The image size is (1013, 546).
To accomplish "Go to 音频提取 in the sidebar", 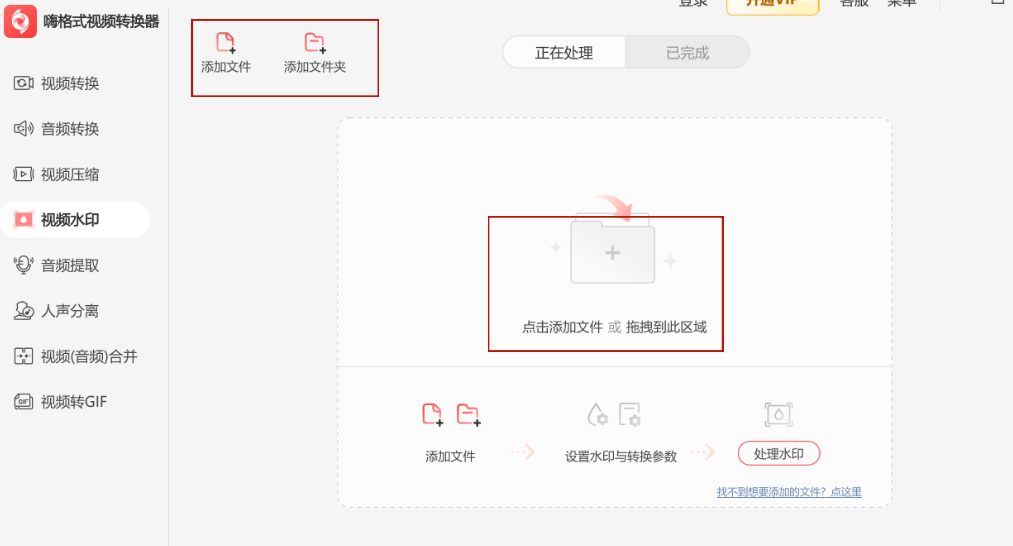I will coord(56,265).
